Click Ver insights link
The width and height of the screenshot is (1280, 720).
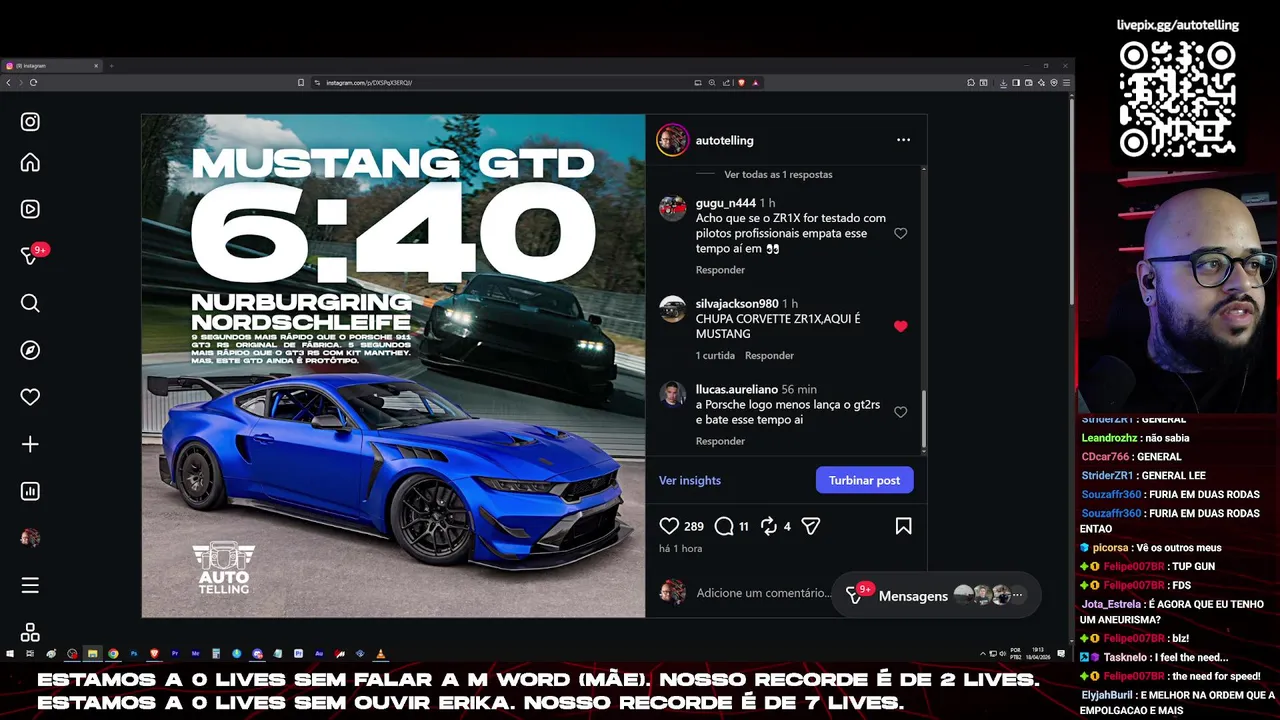point(690,480)
